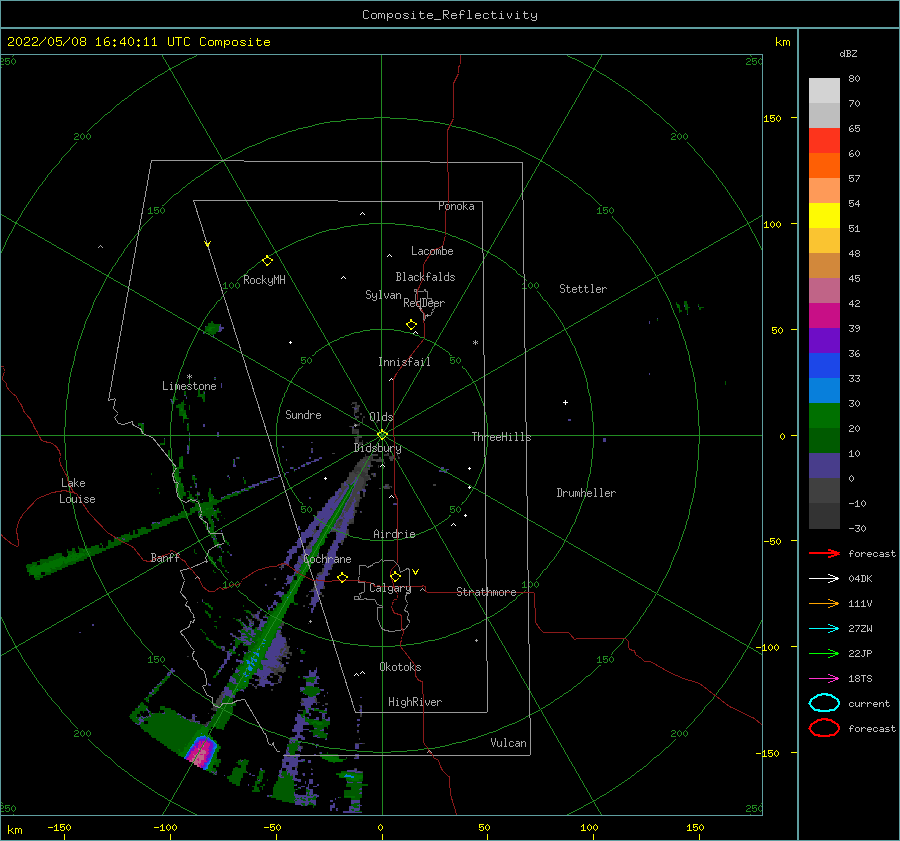Pick the purple 36-39 dBZ swatch
This screenshot has height=841, width=900.
tap(824, 340)
